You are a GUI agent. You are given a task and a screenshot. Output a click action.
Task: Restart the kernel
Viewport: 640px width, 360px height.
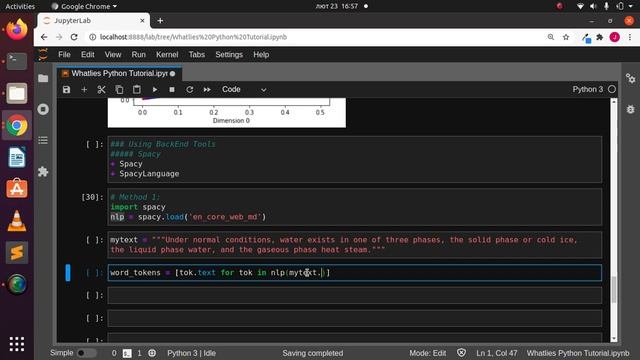(x=189, y=89)
